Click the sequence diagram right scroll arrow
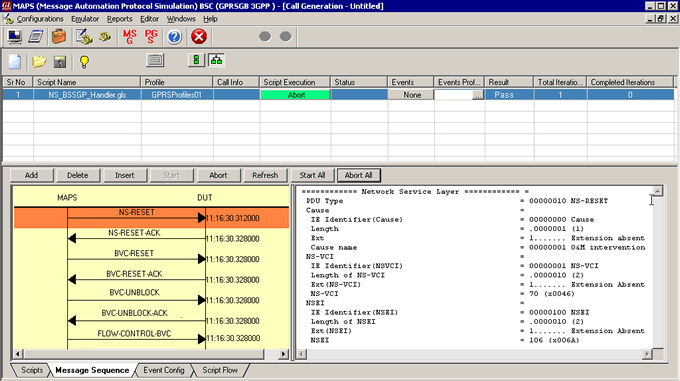The width and height of the screenshot is (680, 381). click(284, 354)
